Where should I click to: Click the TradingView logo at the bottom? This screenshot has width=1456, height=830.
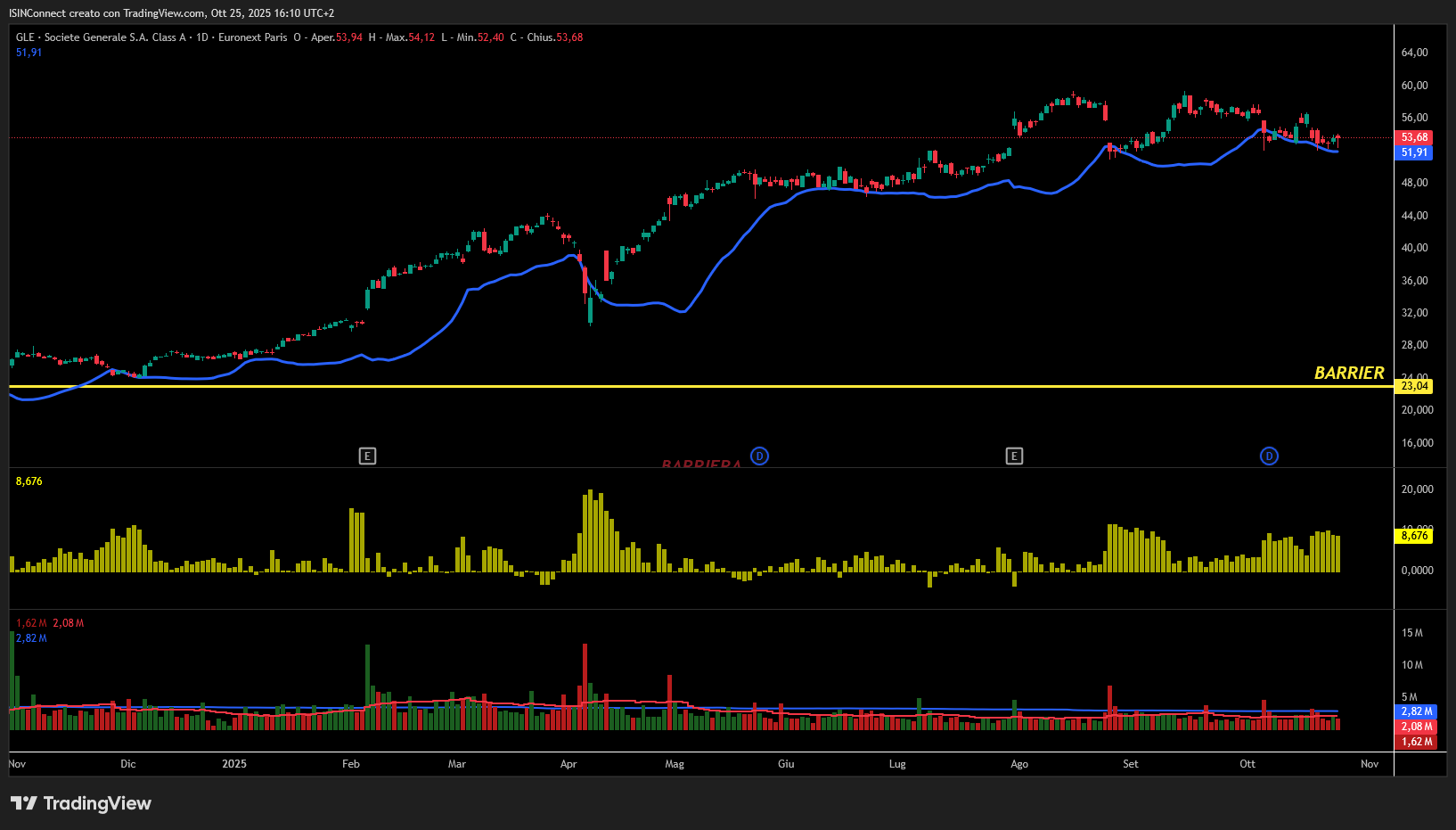pos(81,803)
